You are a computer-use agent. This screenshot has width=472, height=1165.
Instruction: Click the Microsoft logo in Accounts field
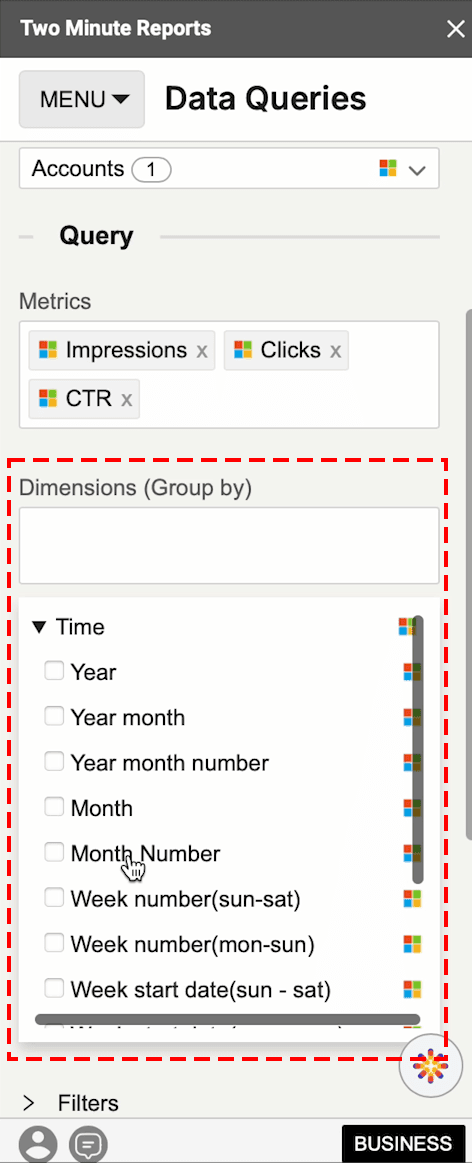(x=388, y=169)
